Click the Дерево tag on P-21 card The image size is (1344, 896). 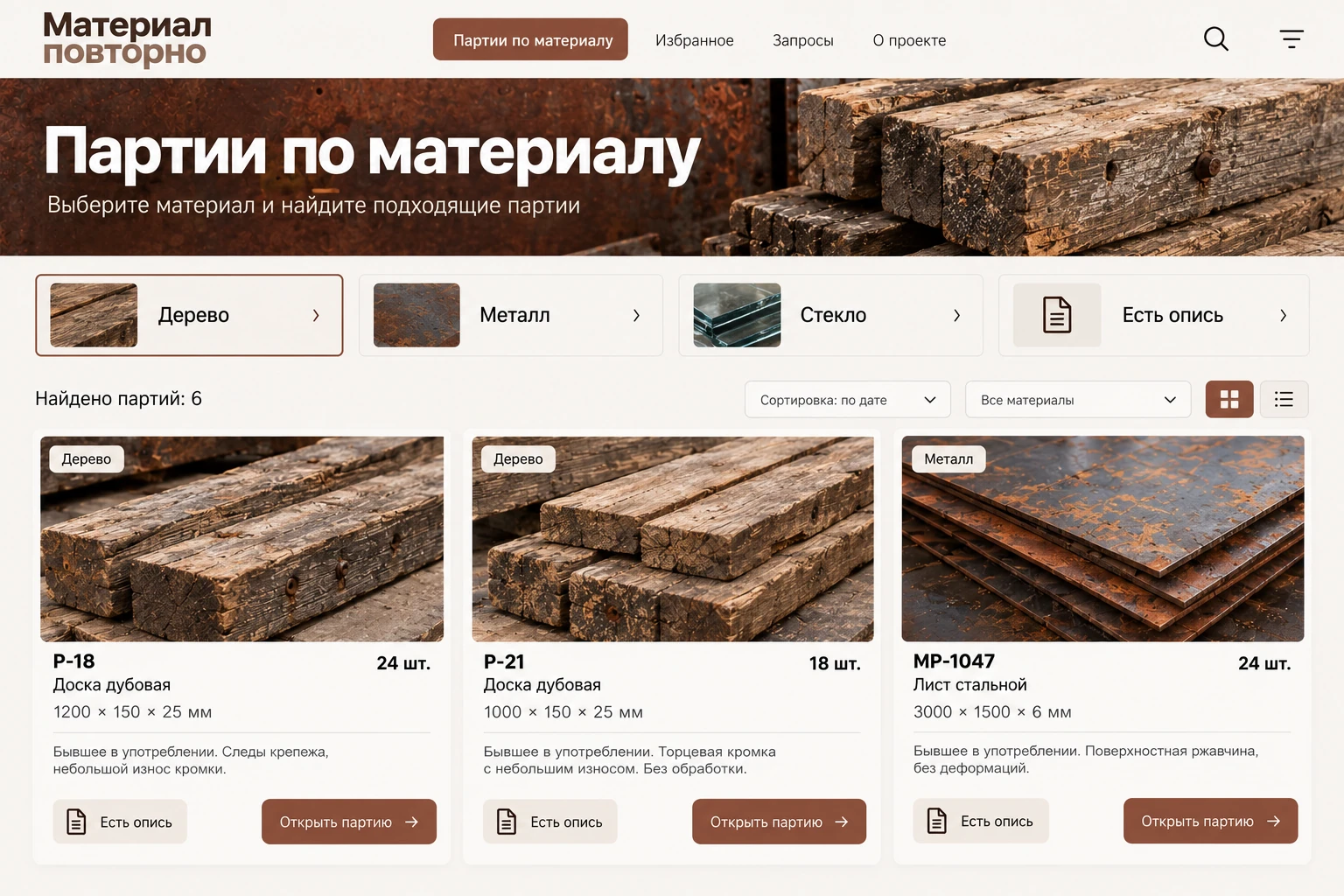tap(518, 459)
